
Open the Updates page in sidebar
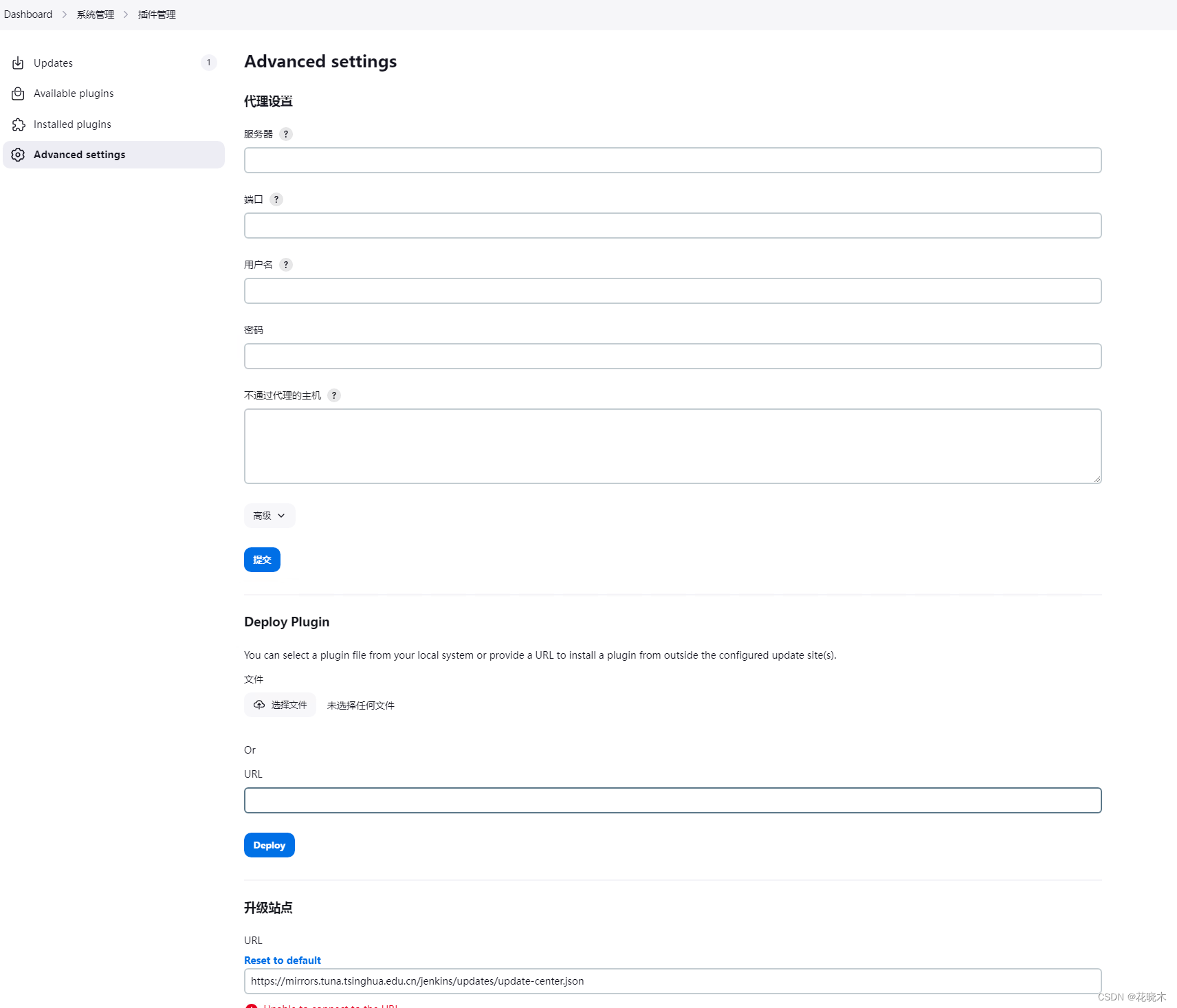coord(113,63)
